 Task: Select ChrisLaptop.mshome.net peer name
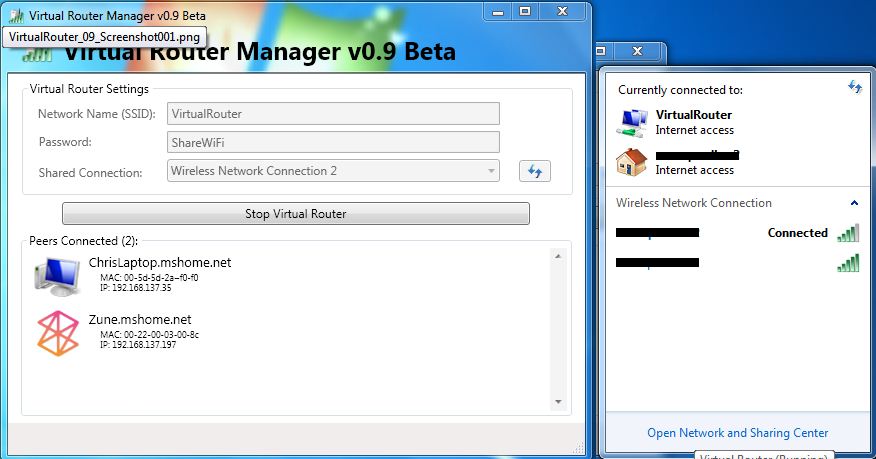160,262
